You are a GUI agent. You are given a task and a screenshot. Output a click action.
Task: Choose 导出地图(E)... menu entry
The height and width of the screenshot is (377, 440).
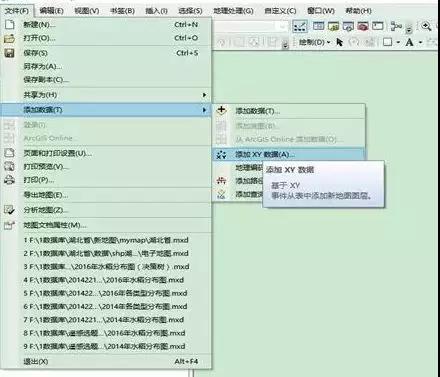(107, 195)
